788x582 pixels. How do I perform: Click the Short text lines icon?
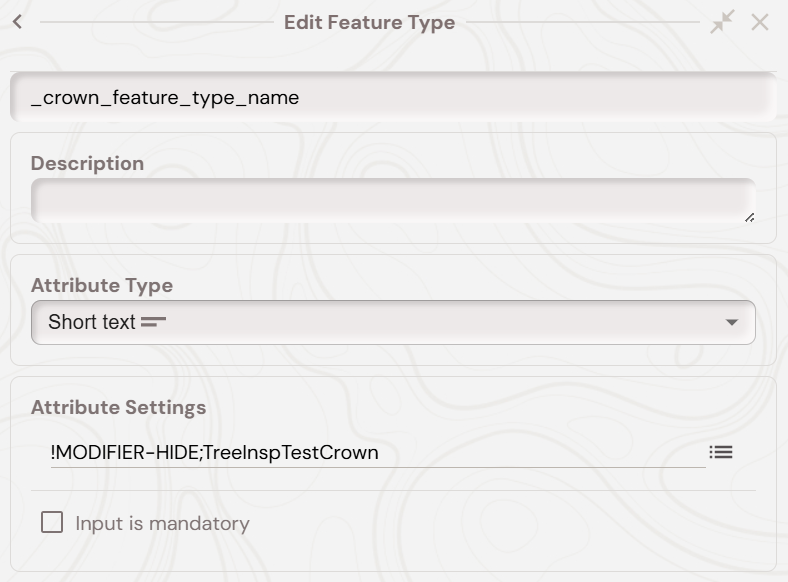tap(153, 322)
